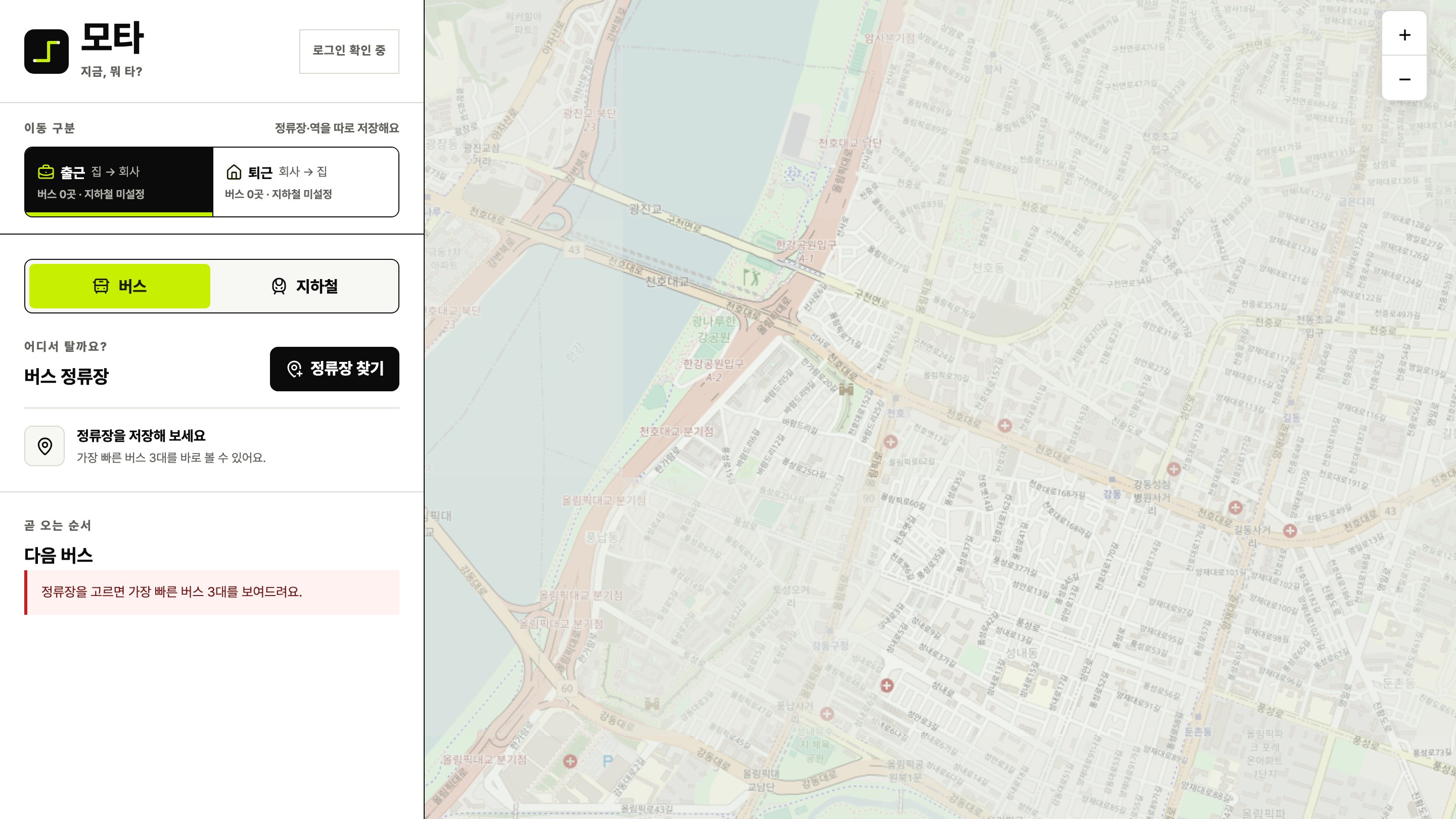The height and width of the screenshot is (819, 1456).
Task: Click the 버스 정류장 heading
Action: (66, 377)
